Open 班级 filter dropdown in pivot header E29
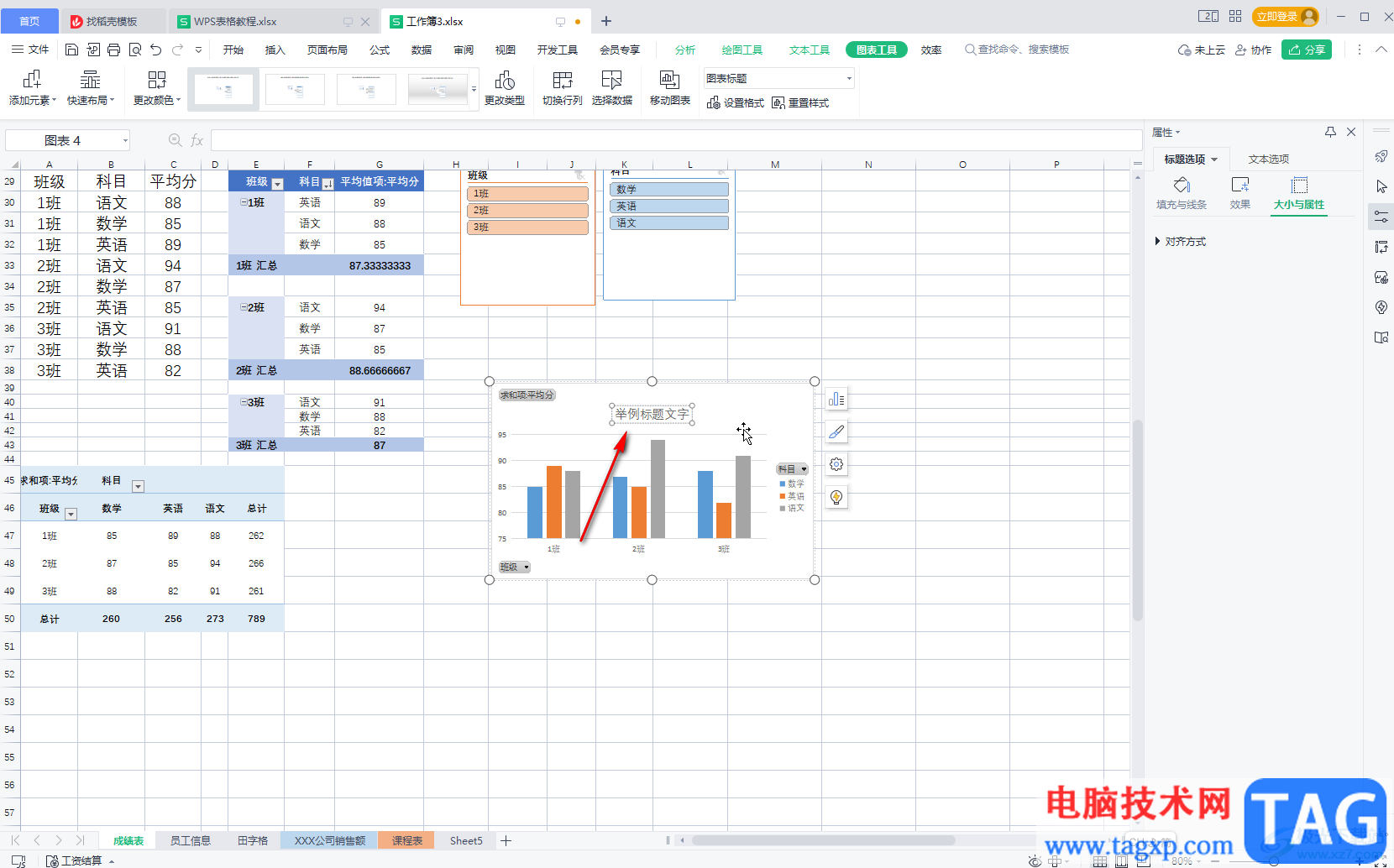This screenshot has width=1394, height=868. pyautogui.click(x=277, y=184)
